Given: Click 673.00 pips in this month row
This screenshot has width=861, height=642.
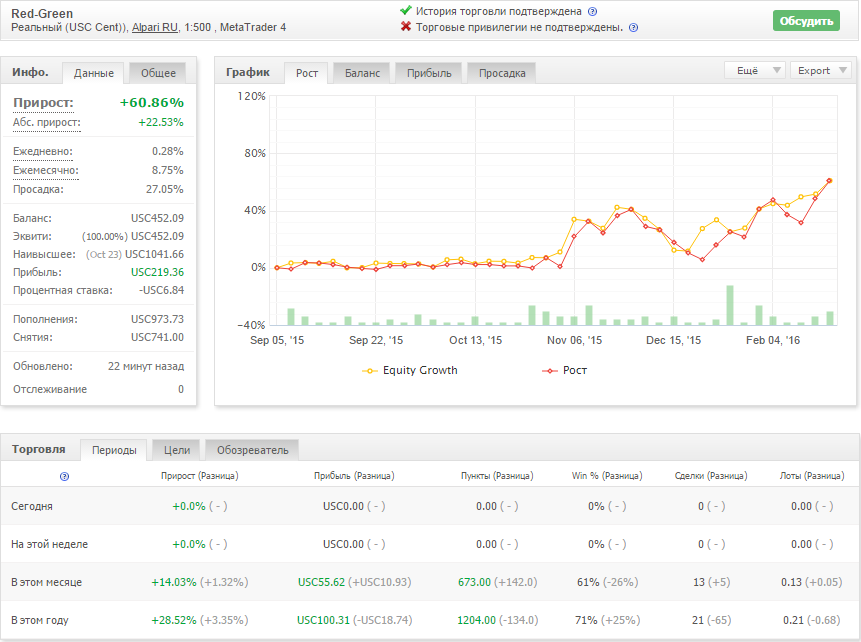Looking at the screenshot, I should point(474,582).
